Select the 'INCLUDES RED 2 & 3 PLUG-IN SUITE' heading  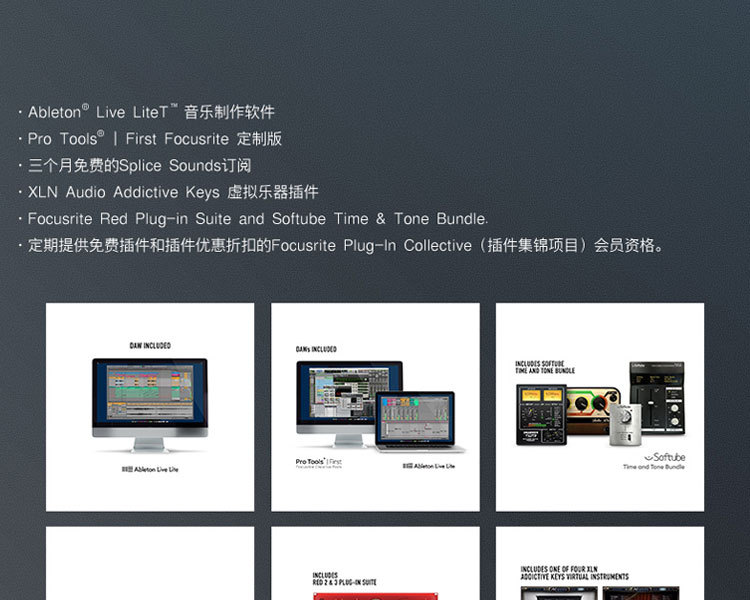(x=344, y=578)
